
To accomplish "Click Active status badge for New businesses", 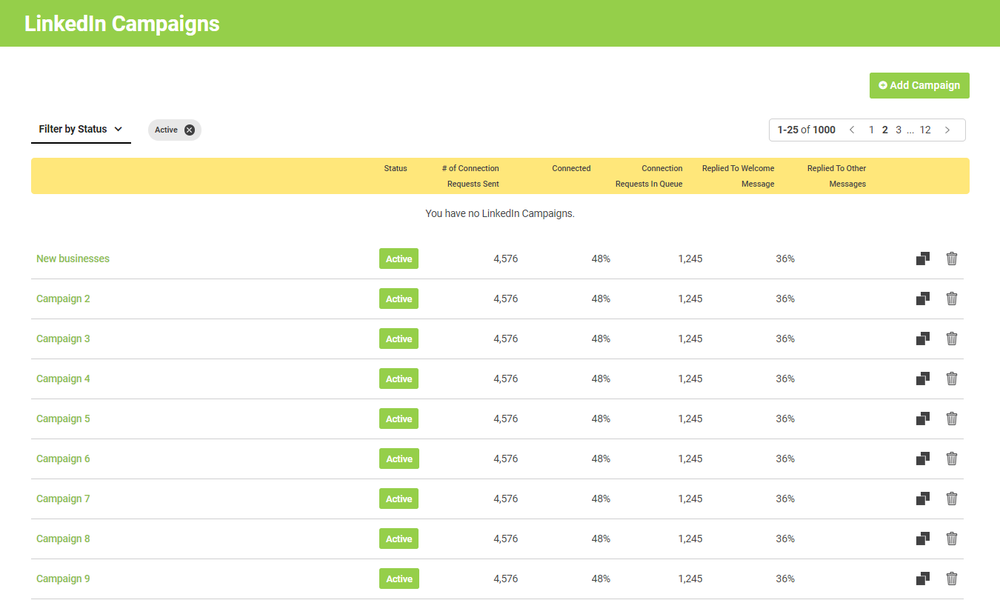I will point(399,258).
